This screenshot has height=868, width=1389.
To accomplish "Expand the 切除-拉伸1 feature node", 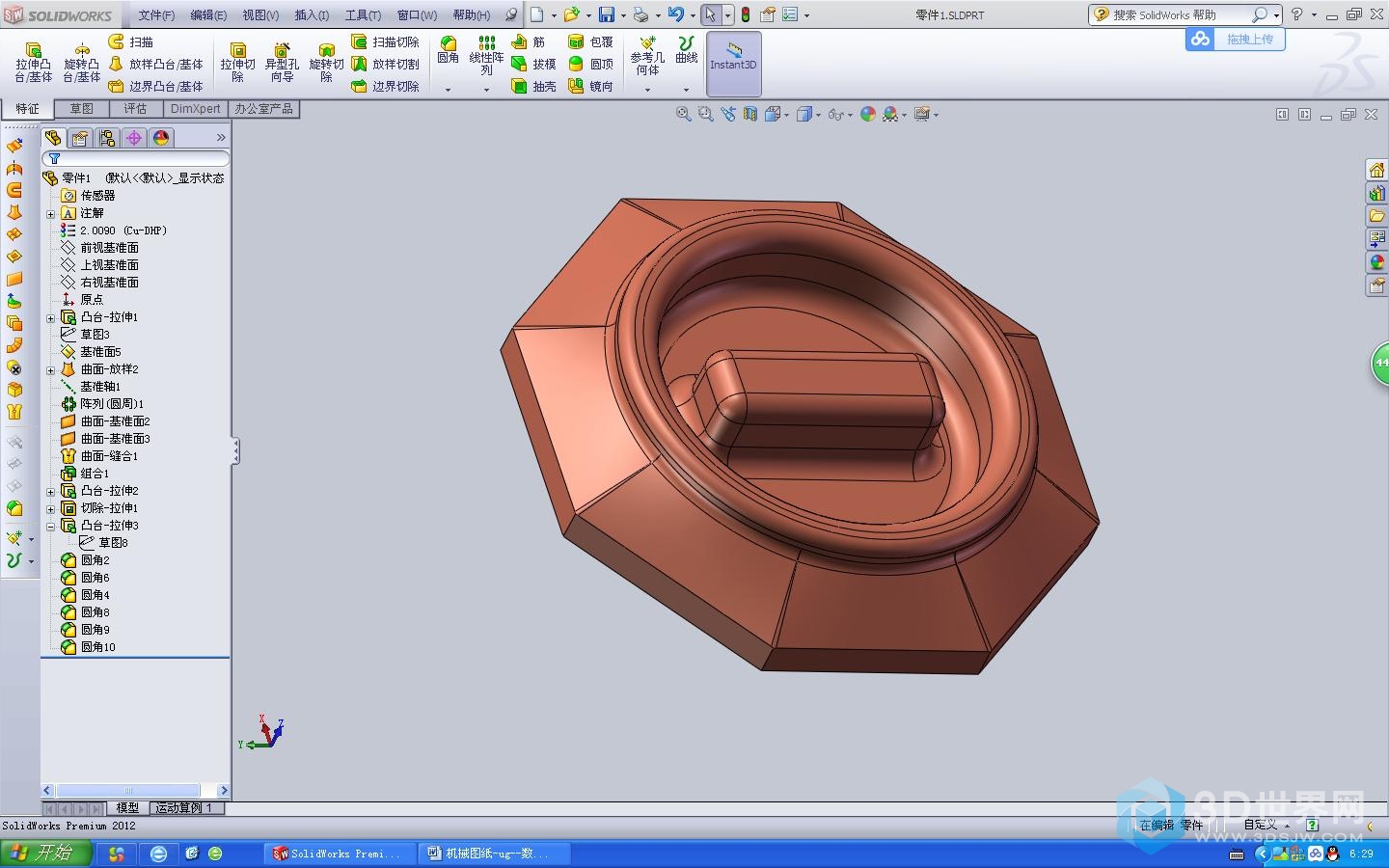I will click(x=51, y=508).
